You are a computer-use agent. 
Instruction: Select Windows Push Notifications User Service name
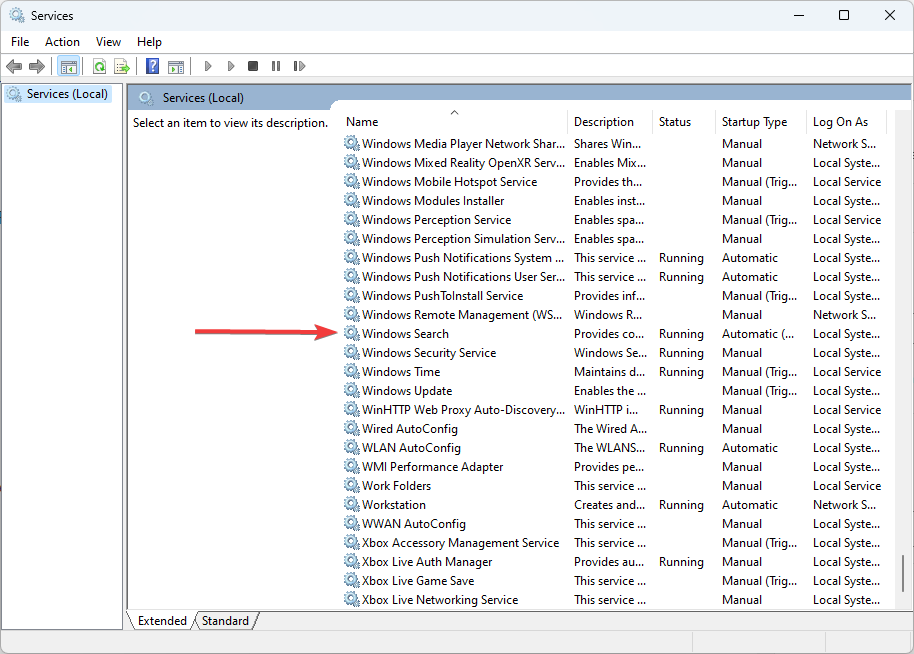[463, 276]
